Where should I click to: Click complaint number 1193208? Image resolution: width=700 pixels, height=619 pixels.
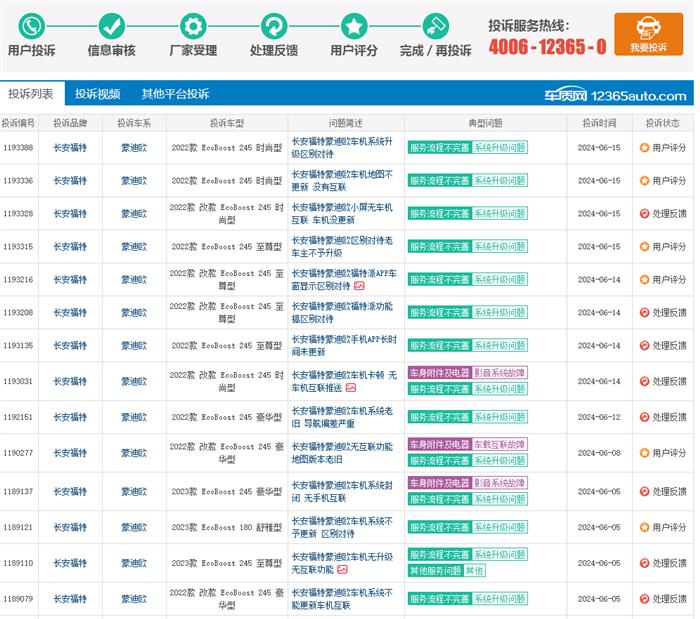tap(18, 312)
